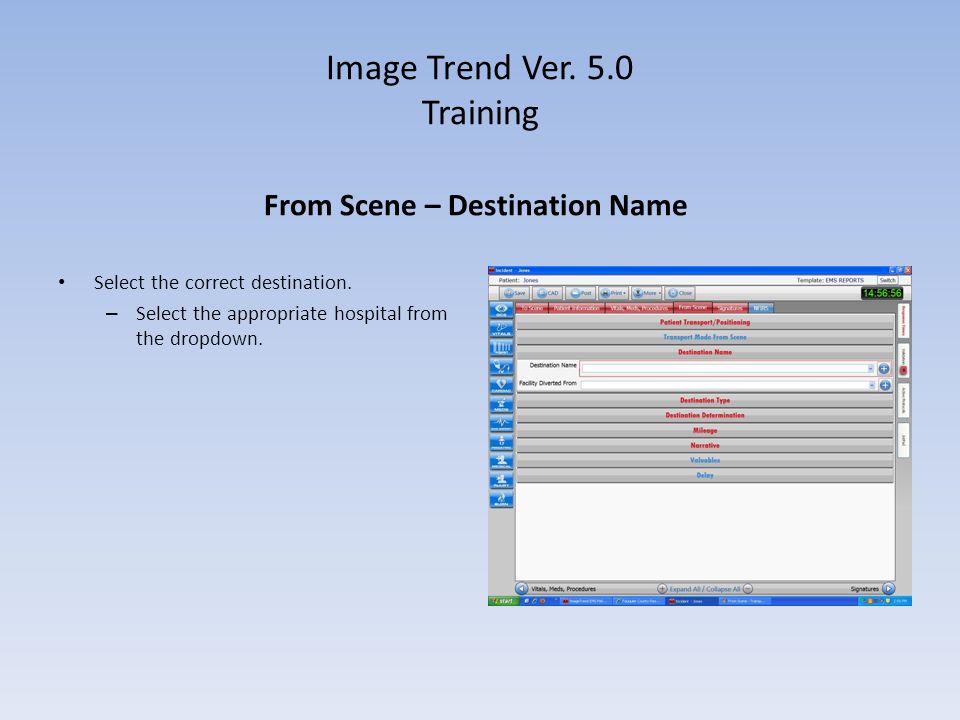Click the Close toolbar button

pyautogui.click(x=680, y=293)
